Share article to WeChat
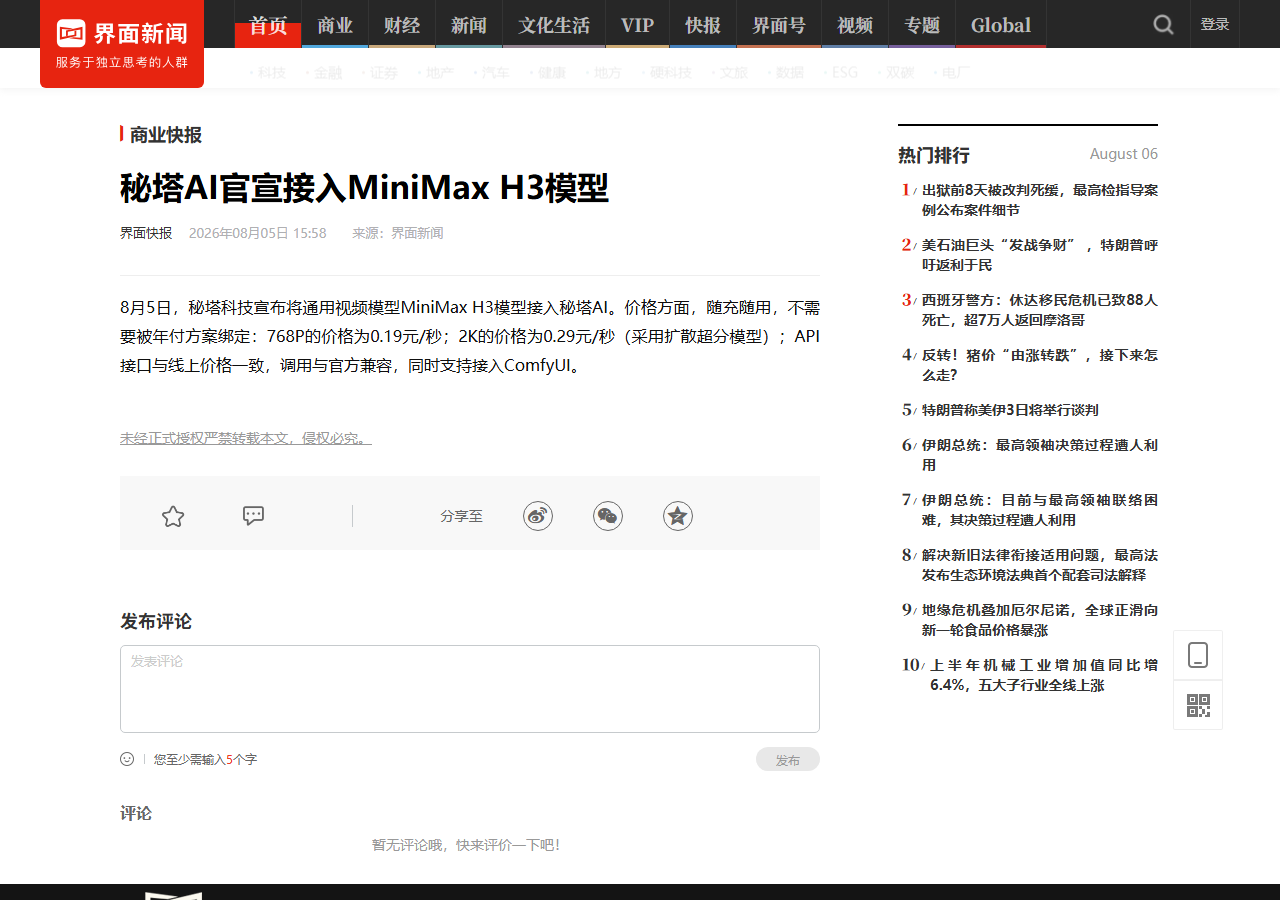Viewport: 1280px width, 900px height. click(x=608, y=516)
